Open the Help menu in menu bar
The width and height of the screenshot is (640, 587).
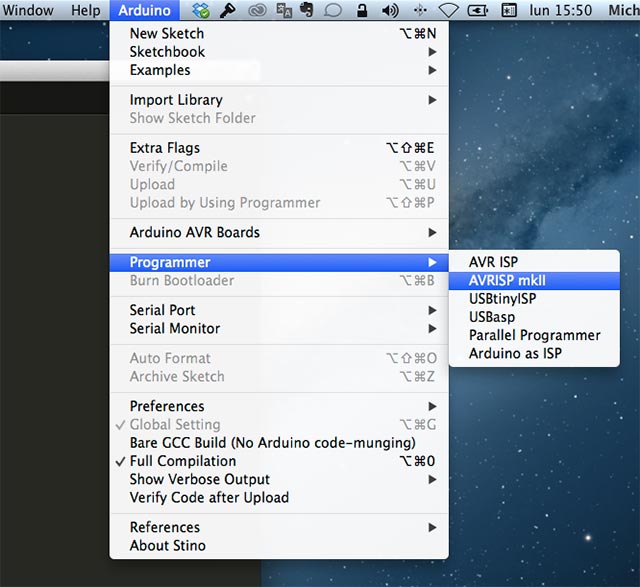87,11
